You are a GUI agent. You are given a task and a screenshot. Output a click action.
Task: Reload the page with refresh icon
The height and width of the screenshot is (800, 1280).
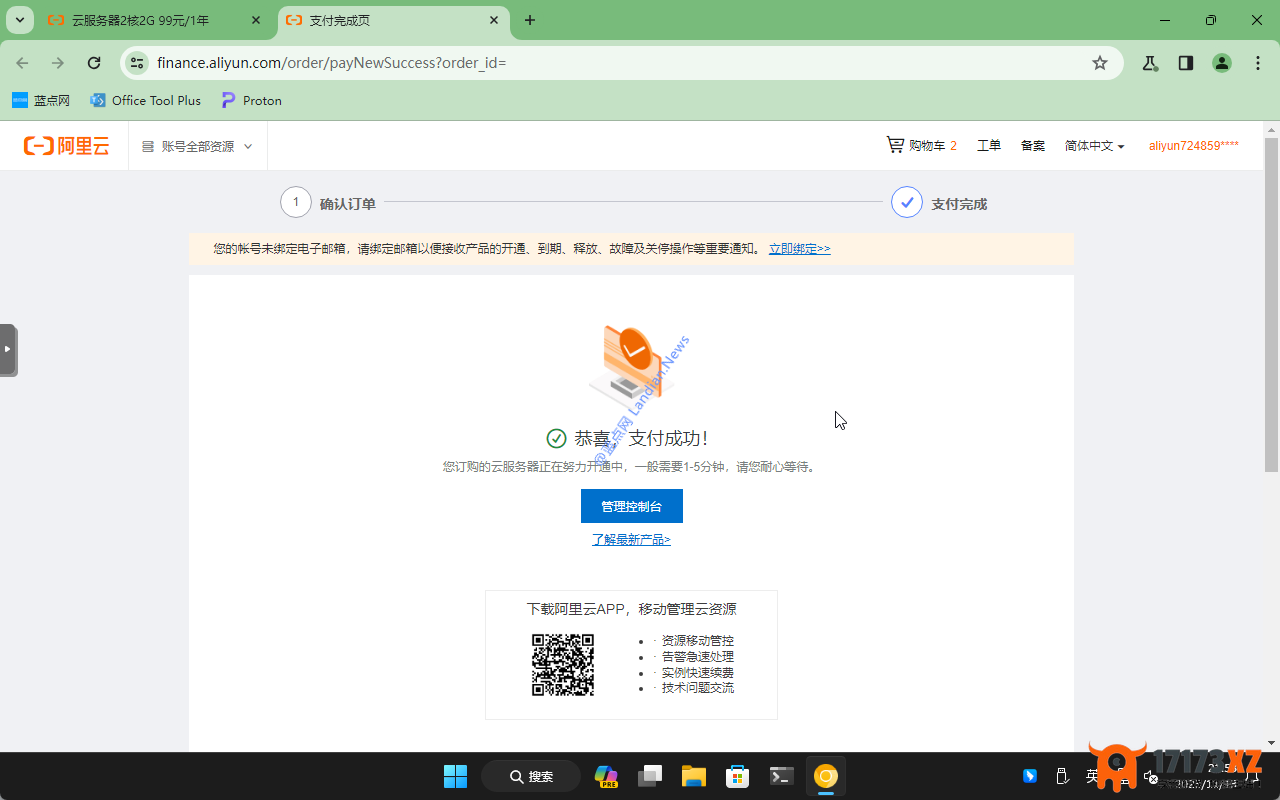click(x=94, y=63)
